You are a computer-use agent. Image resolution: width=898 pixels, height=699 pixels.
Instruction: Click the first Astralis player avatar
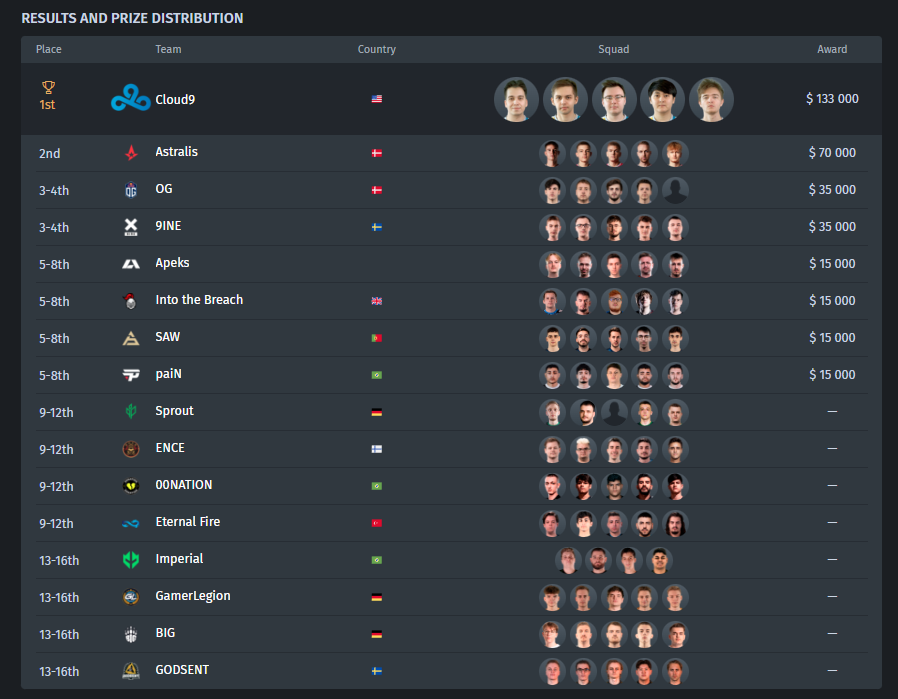click(x=553, y=153)
